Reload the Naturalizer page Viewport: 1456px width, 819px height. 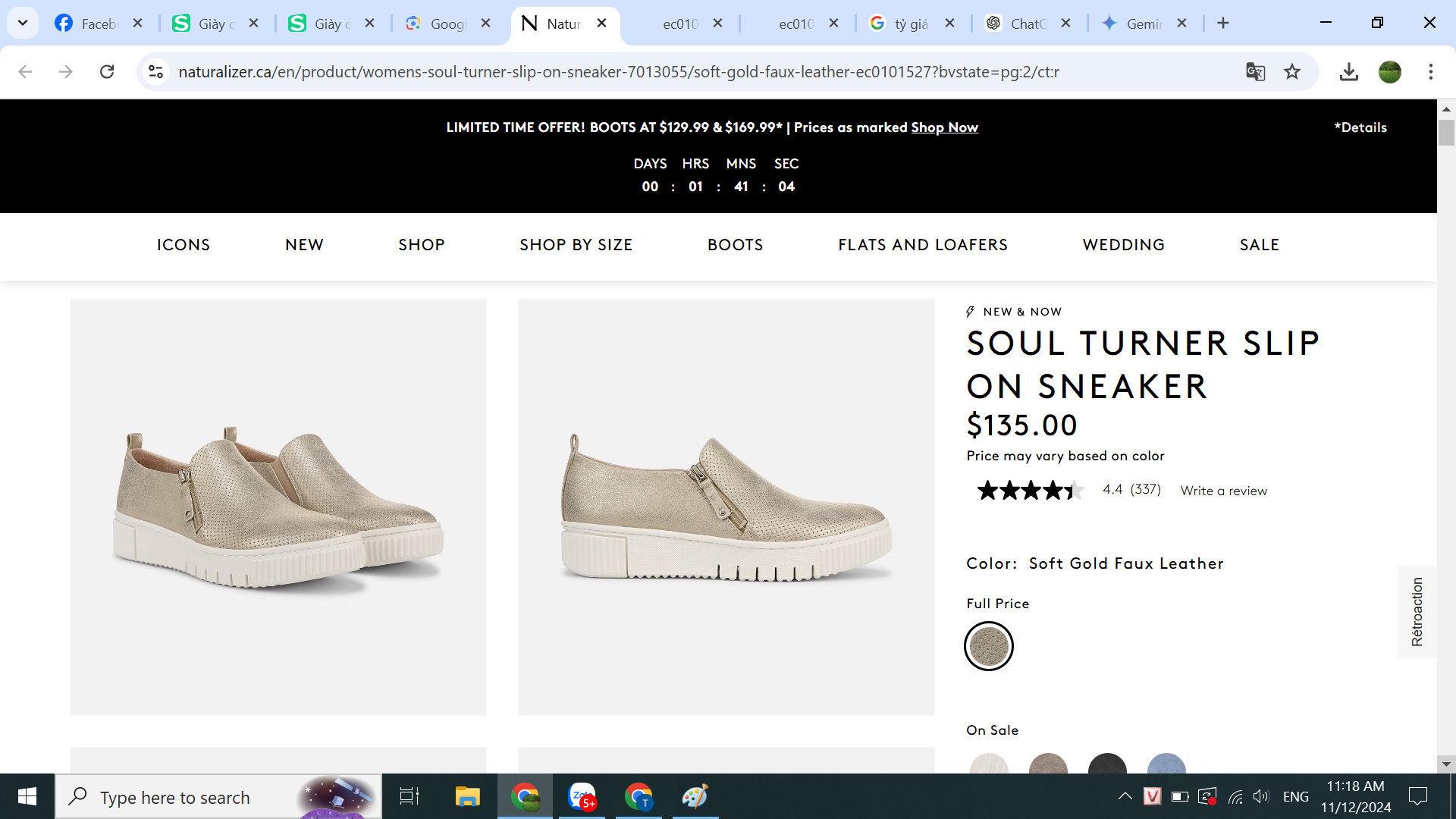(x=107, y=72)
